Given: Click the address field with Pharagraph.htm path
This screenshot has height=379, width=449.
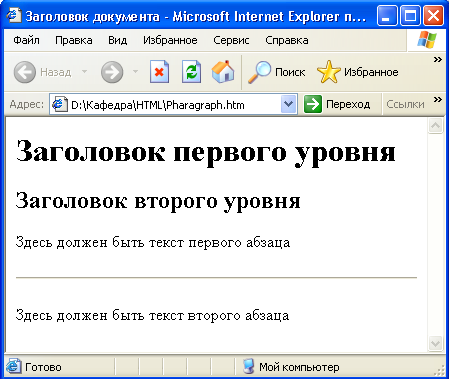Looking at the screenshot, I should (x=173, y=105).
